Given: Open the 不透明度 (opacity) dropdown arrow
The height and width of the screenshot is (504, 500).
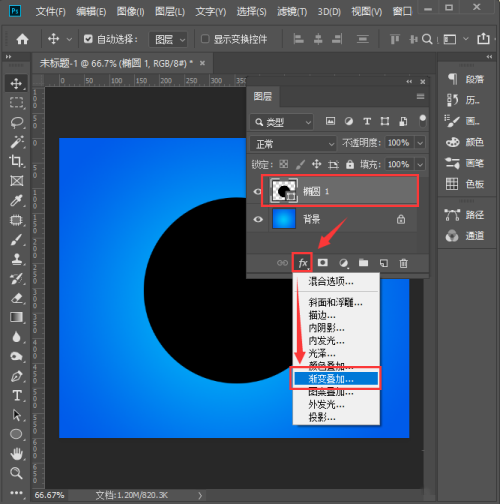Looking at the screenshot, I should [420, 143].
